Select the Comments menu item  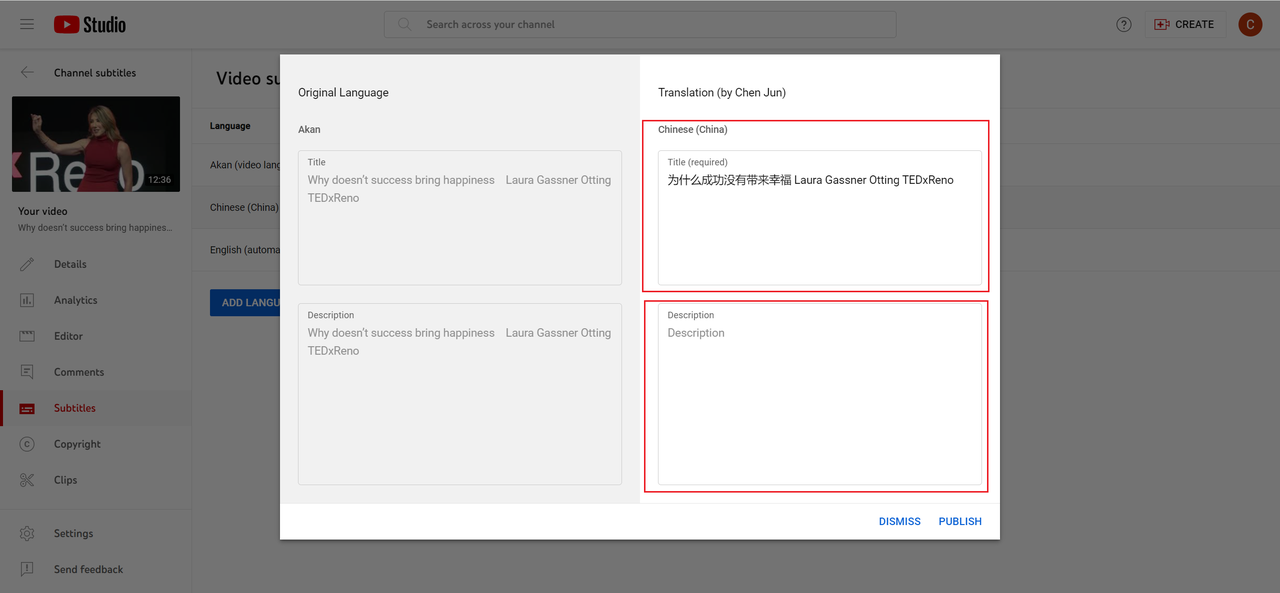coord(78,372)
